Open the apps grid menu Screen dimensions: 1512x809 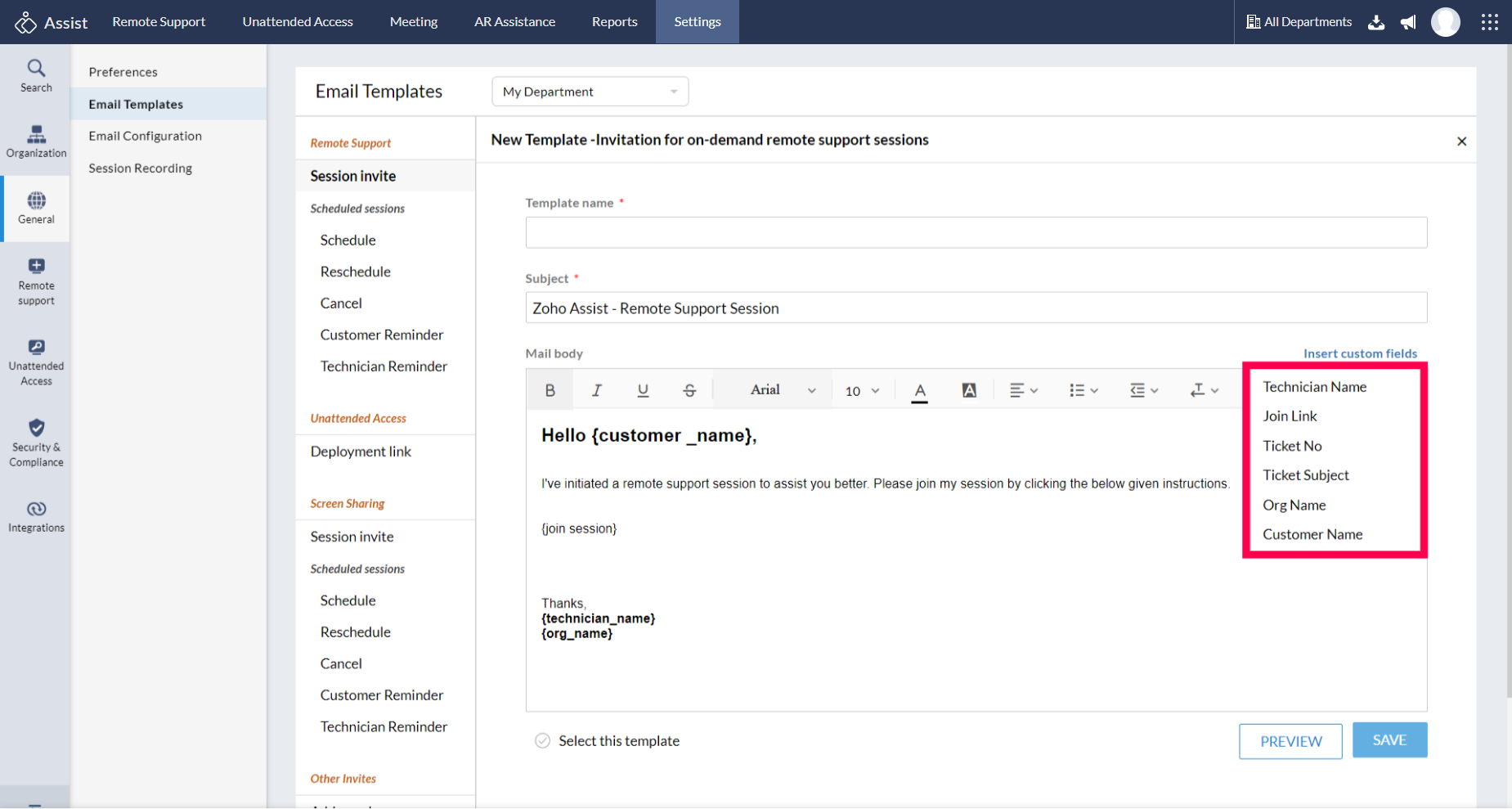pyautogui.click(x=1489, y=22)
